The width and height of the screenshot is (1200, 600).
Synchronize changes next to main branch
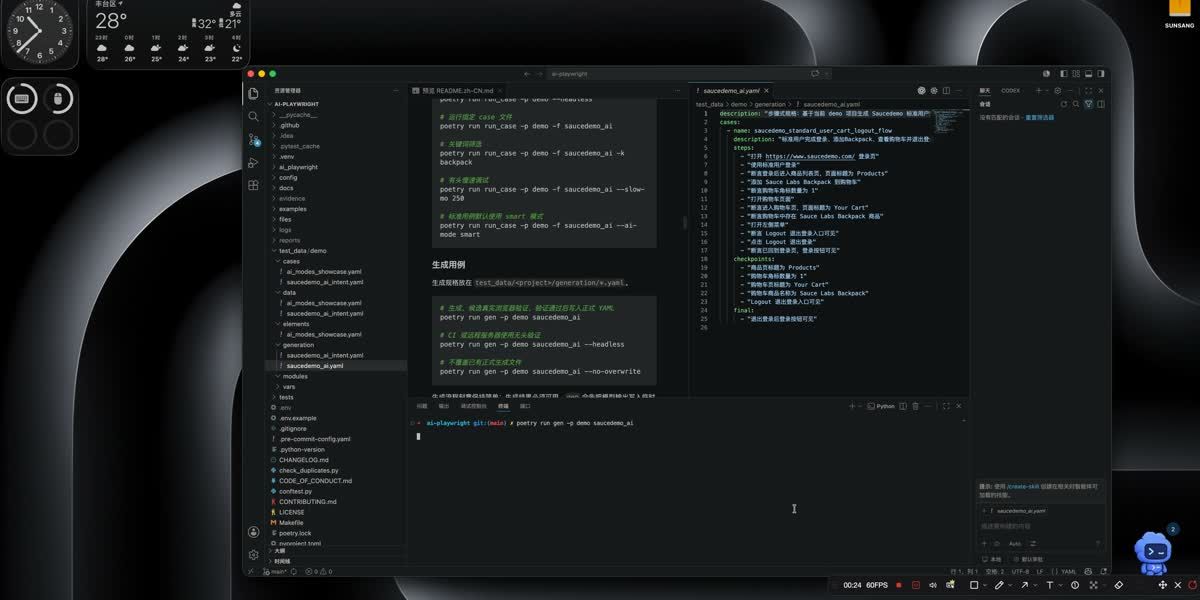(293, 571)
